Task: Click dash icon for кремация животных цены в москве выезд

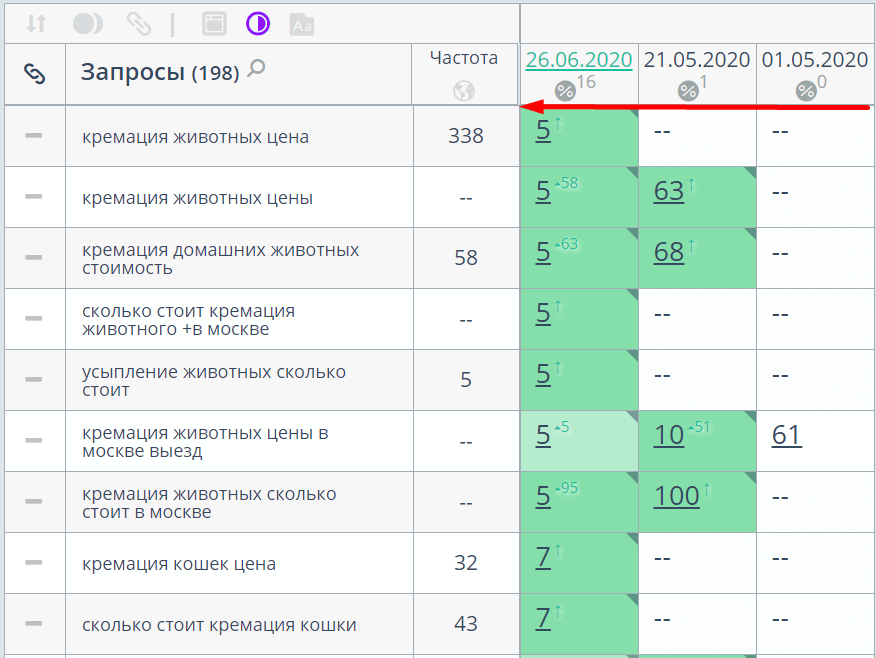Action: click(34, 440)
